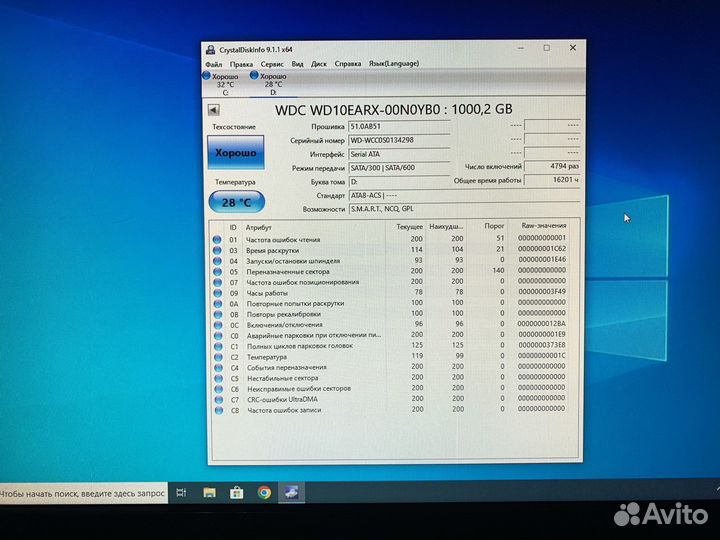This screenshot has height=540, width=720.
Task: Click status icon for C5 Нестабильные сектора
Action: [x=219, y=378]
